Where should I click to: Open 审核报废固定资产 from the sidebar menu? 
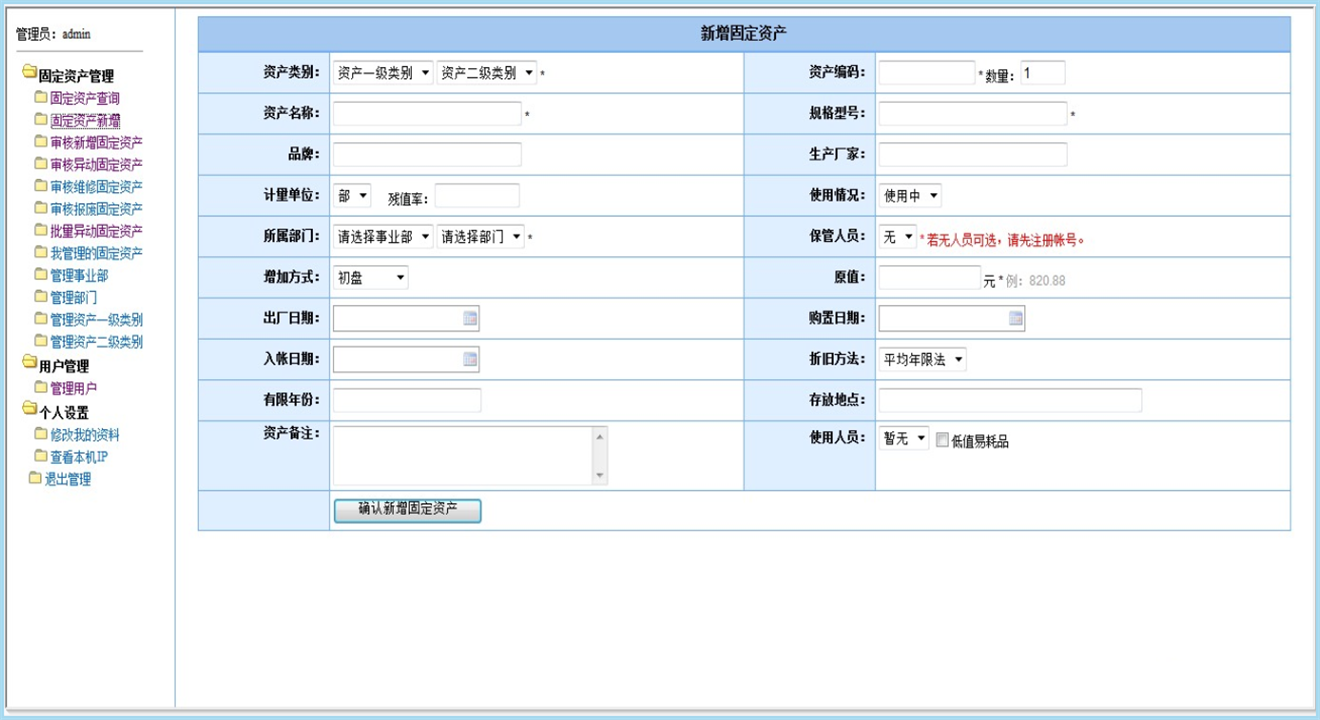pos(96,208)
